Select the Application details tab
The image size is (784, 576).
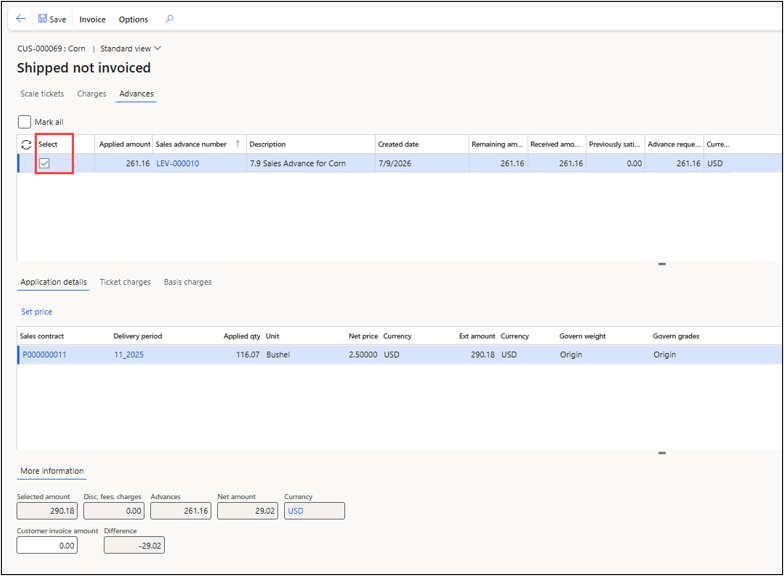pos(54,282)
